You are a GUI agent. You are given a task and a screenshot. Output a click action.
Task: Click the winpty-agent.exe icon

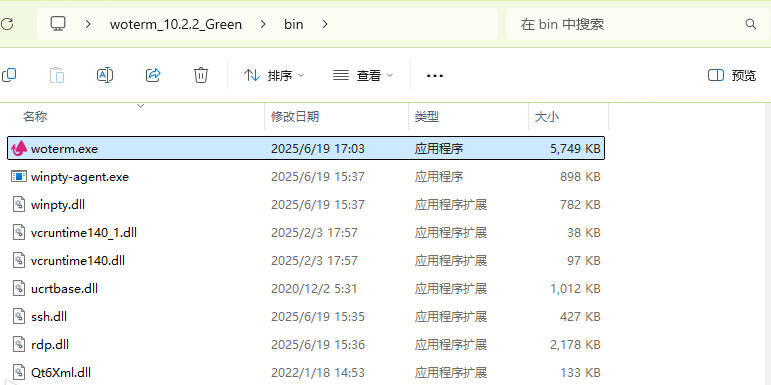(19, 176)
